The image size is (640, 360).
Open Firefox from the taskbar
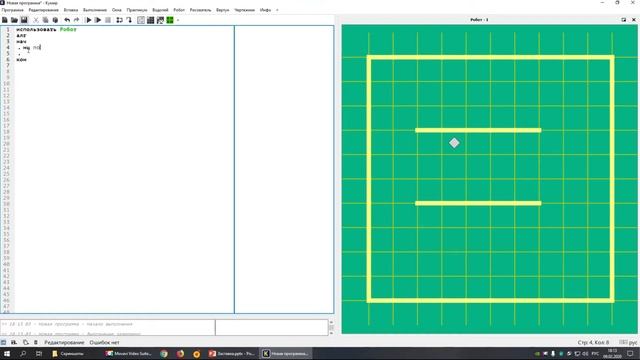[x=180, y=353]
